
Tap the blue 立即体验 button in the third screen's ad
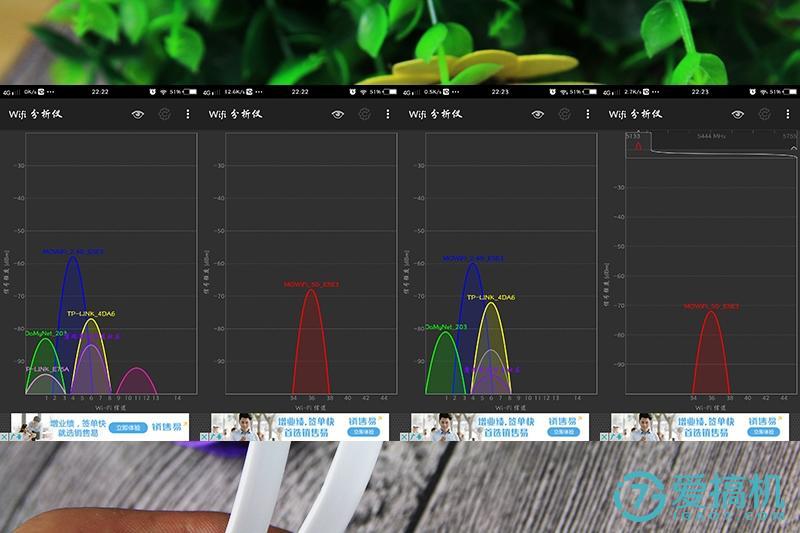(563, 432)
